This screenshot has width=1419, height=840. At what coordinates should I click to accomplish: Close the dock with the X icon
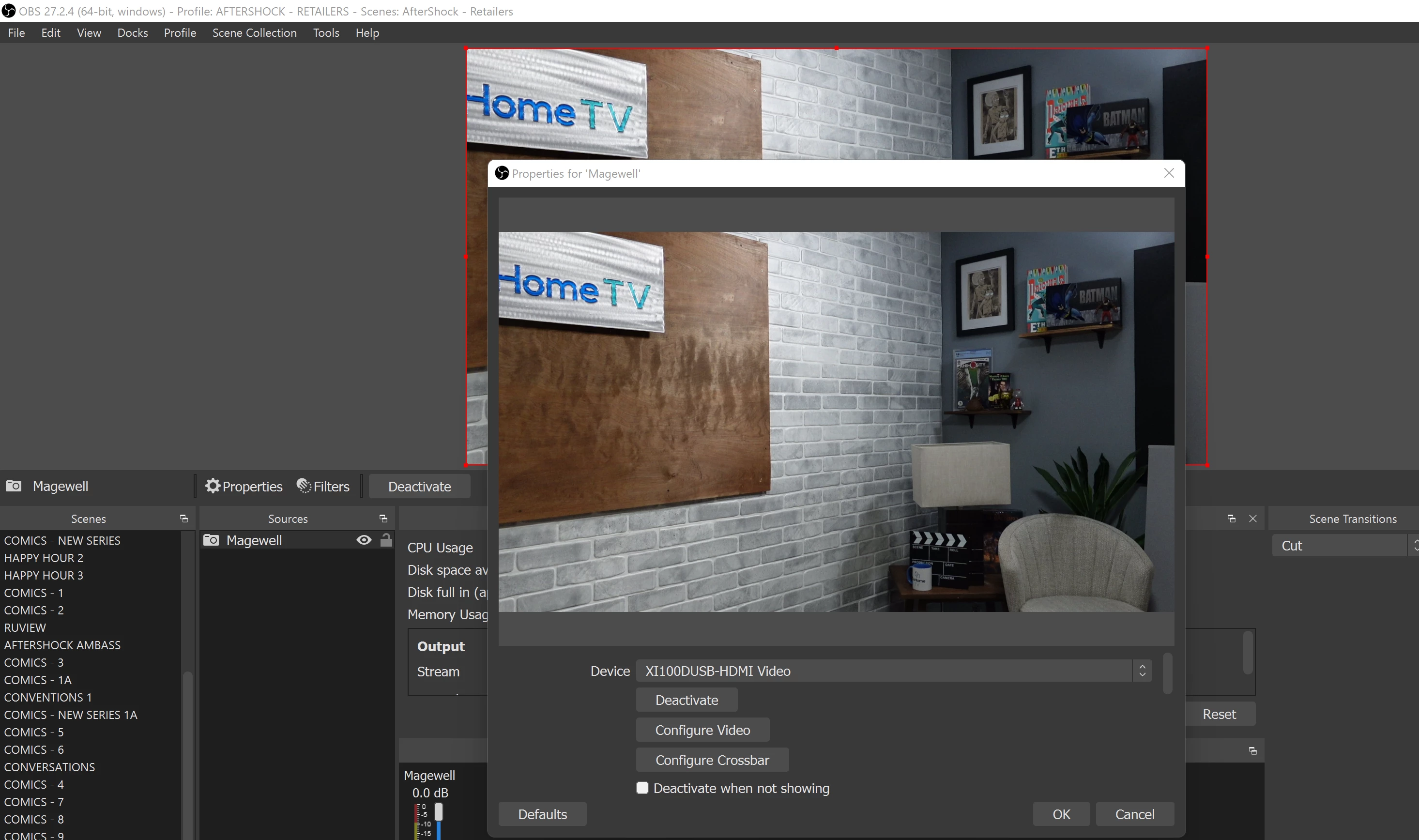click(1252, 519)
